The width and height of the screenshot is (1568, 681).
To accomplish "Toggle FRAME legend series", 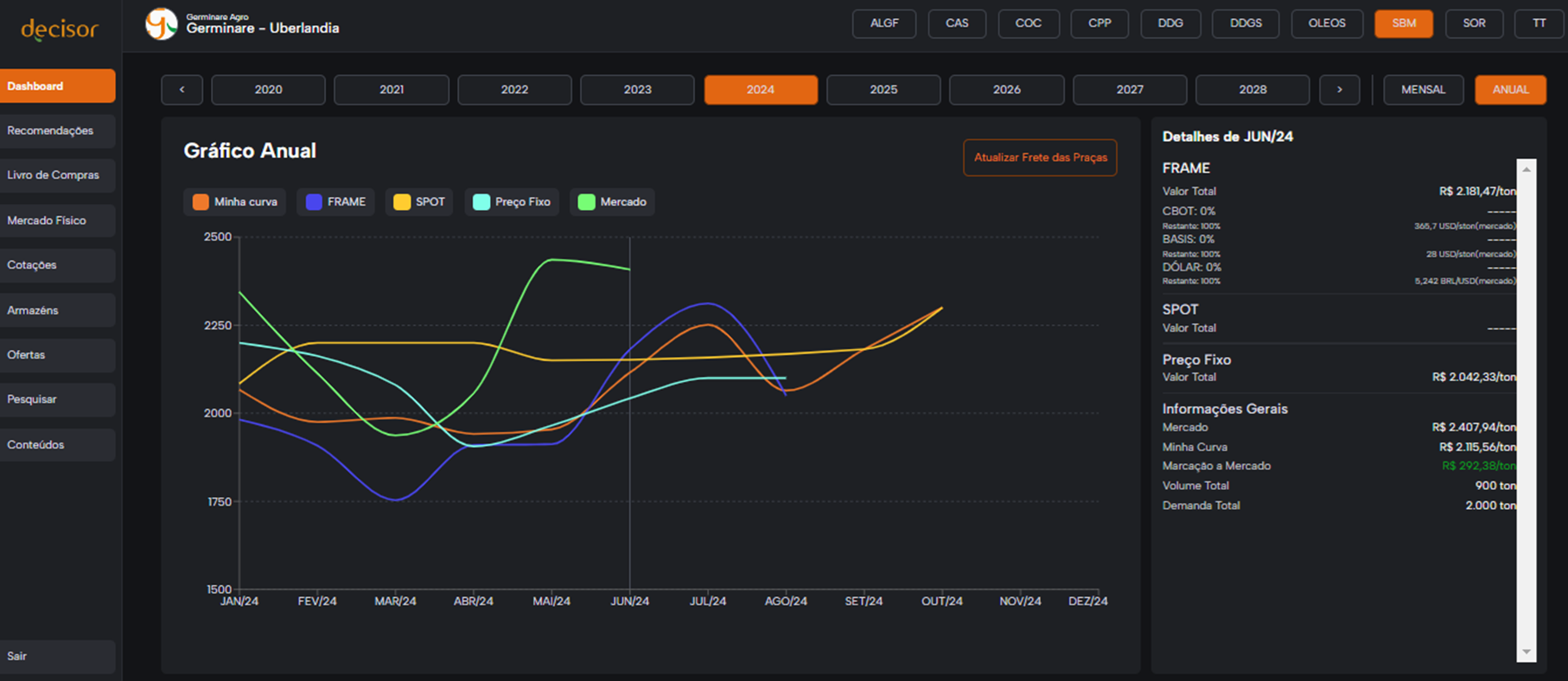I will pyautogui.click(x=335, y=202).
